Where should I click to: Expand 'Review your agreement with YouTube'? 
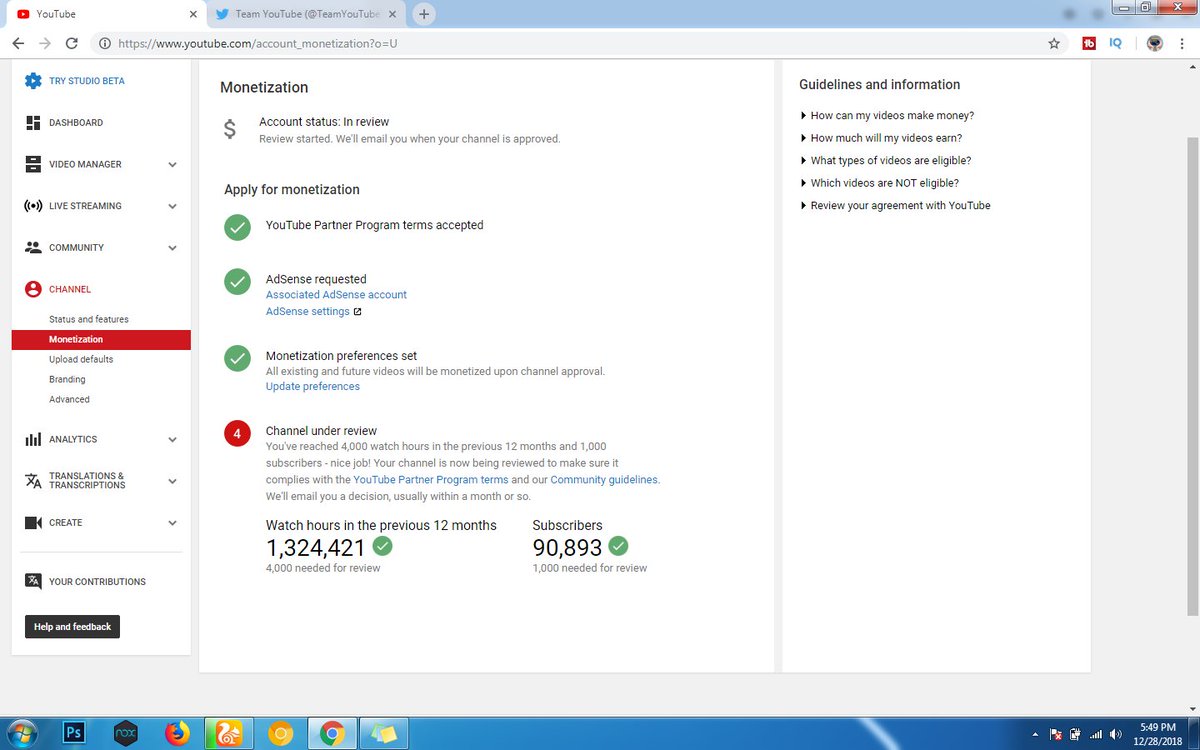(x=896, y=205)
